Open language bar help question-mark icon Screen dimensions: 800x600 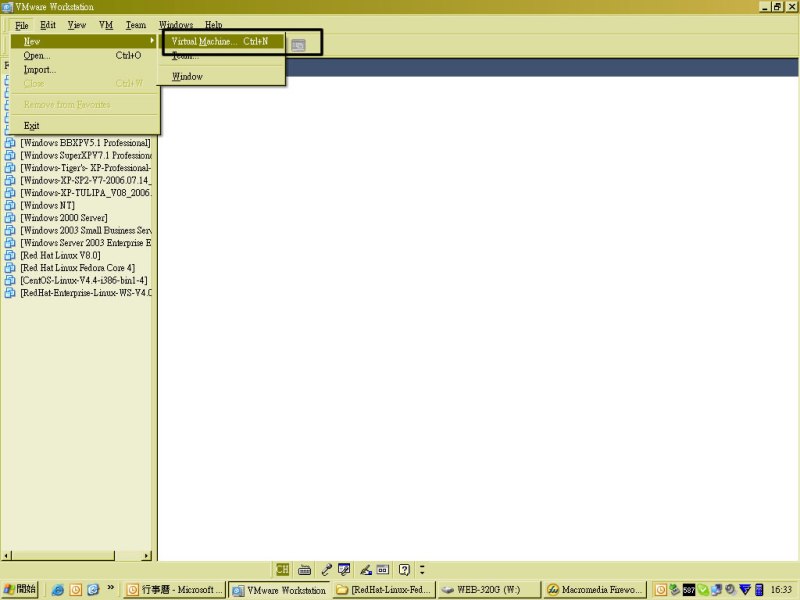point(404,569)
